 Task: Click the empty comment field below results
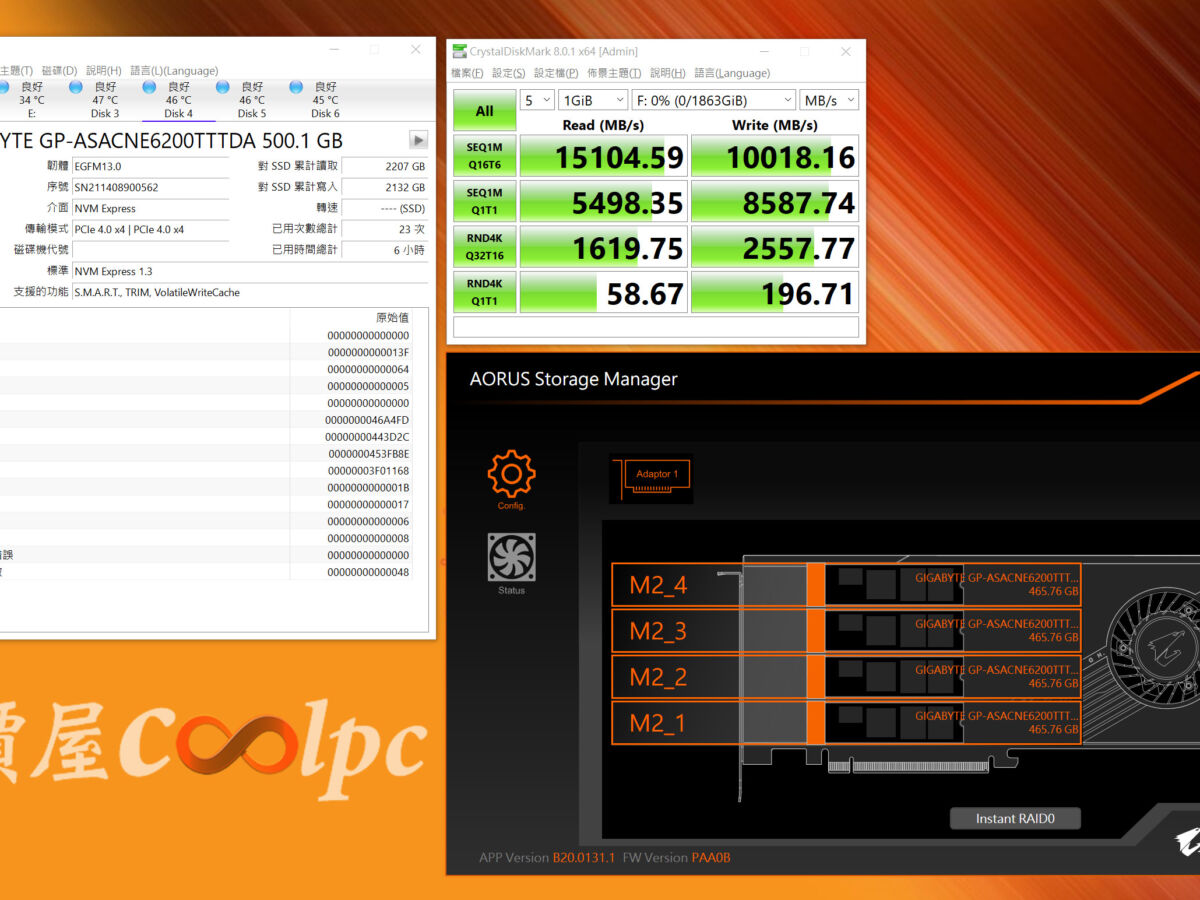tap(656, 327)
